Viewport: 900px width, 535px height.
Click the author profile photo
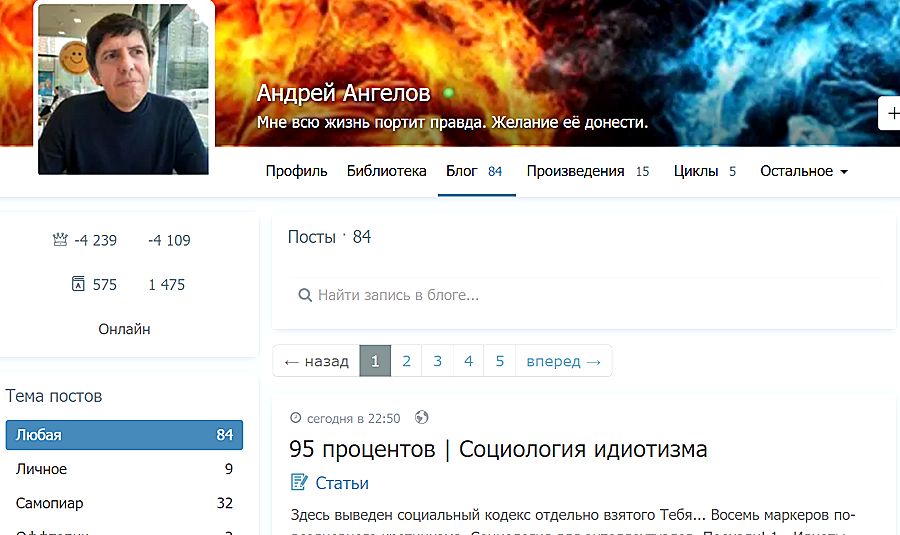[123, 89]
